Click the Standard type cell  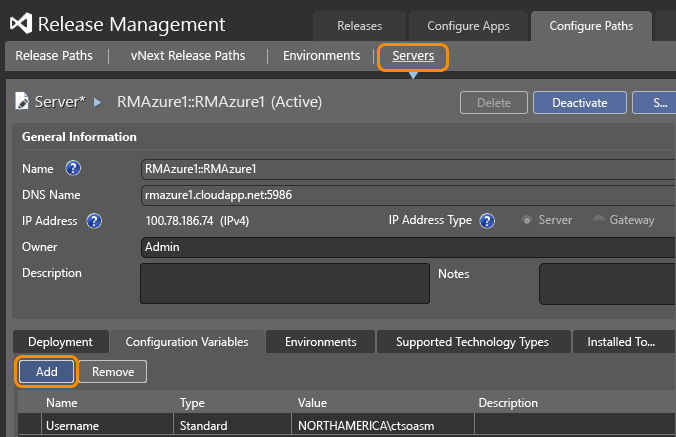tap(232, 426)
